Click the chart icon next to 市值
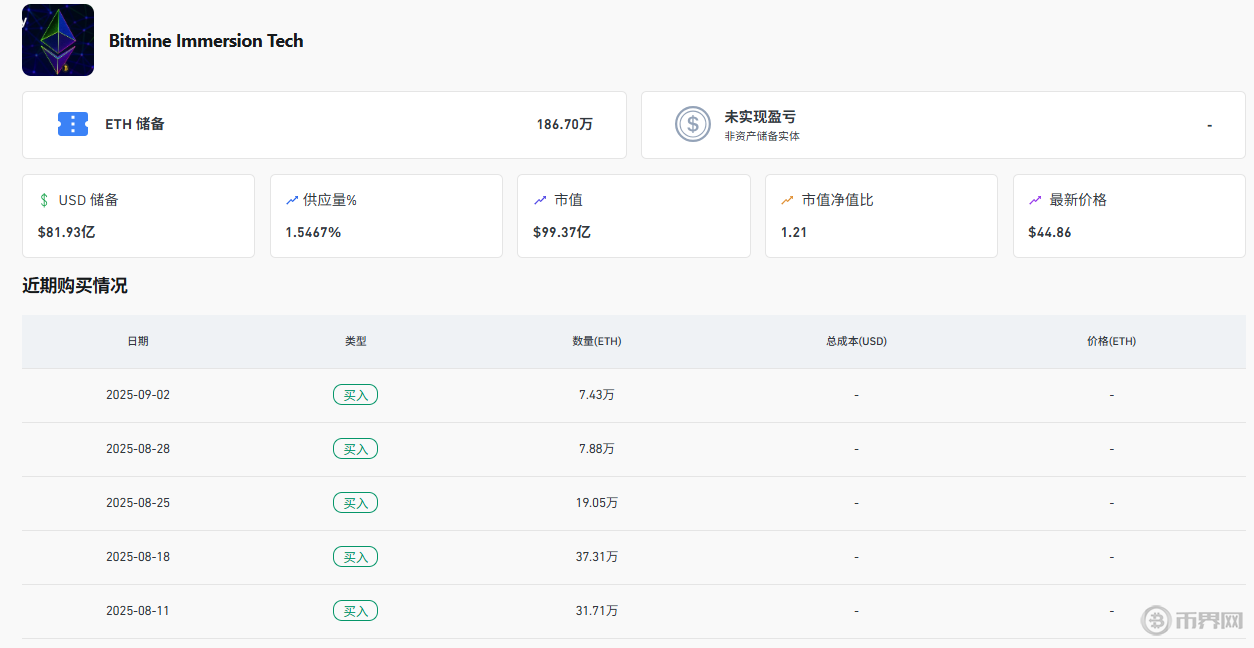Viewport: 1254px width, 648px height. tap(540, 200)
